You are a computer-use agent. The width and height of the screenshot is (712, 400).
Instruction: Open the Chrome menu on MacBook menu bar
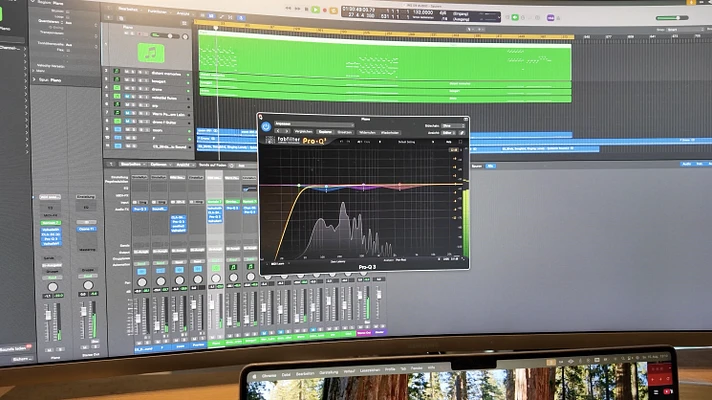(269, 376)
